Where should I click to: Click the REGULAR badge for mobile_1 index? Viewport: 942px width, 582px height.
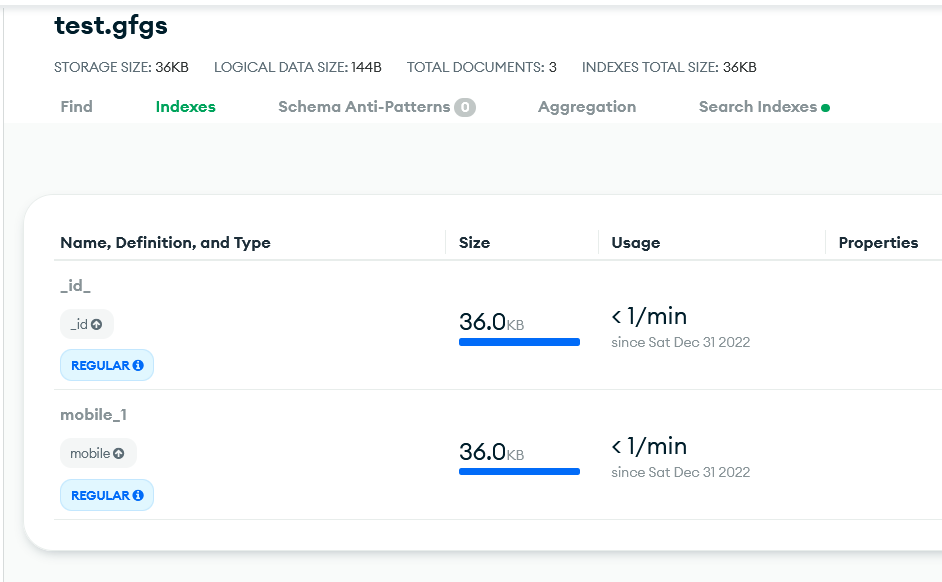click(x=107, y=495)
